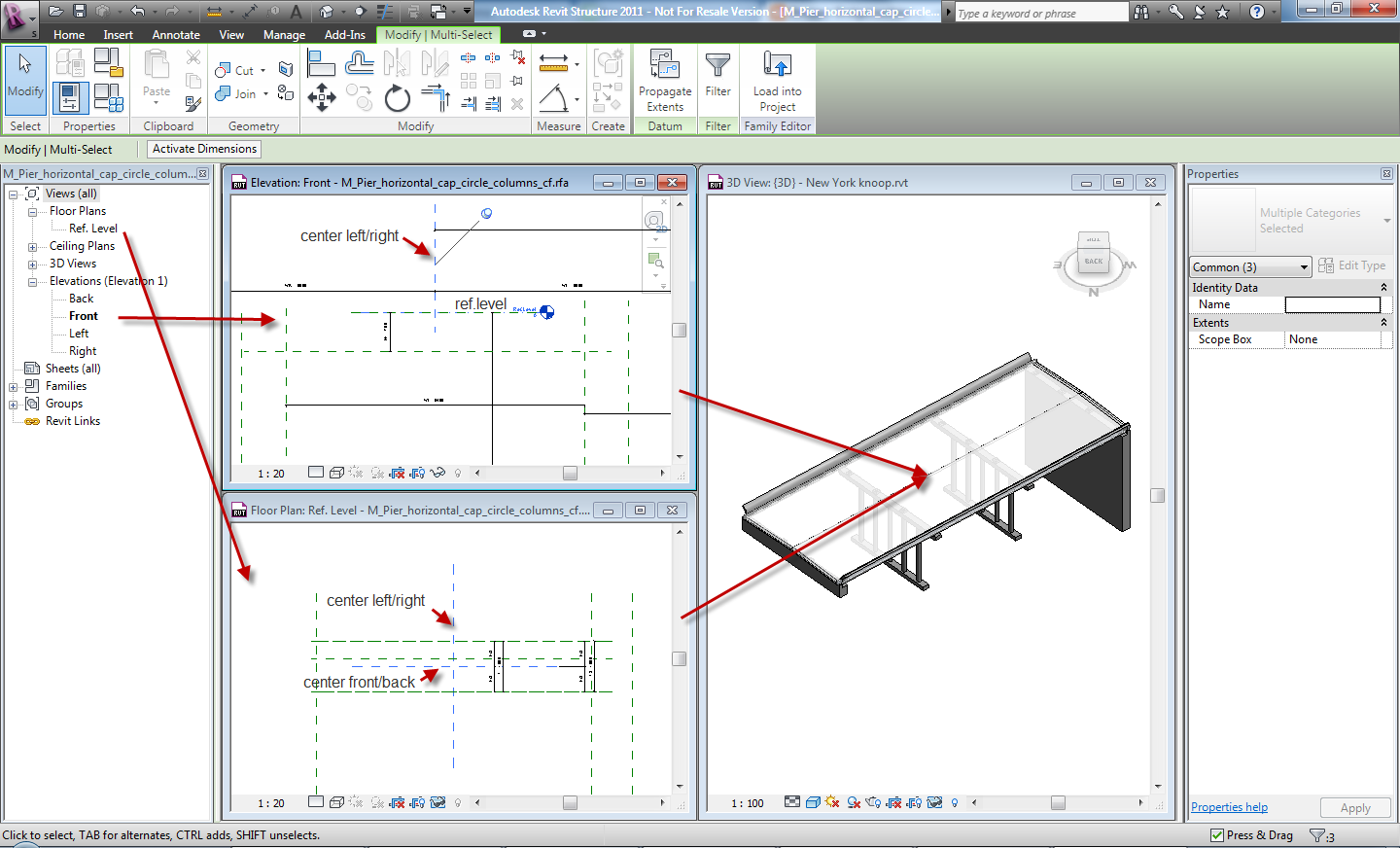1400x848 pixels.
Task: Click the Join geometry tool
Action: [x=241, y=93]
